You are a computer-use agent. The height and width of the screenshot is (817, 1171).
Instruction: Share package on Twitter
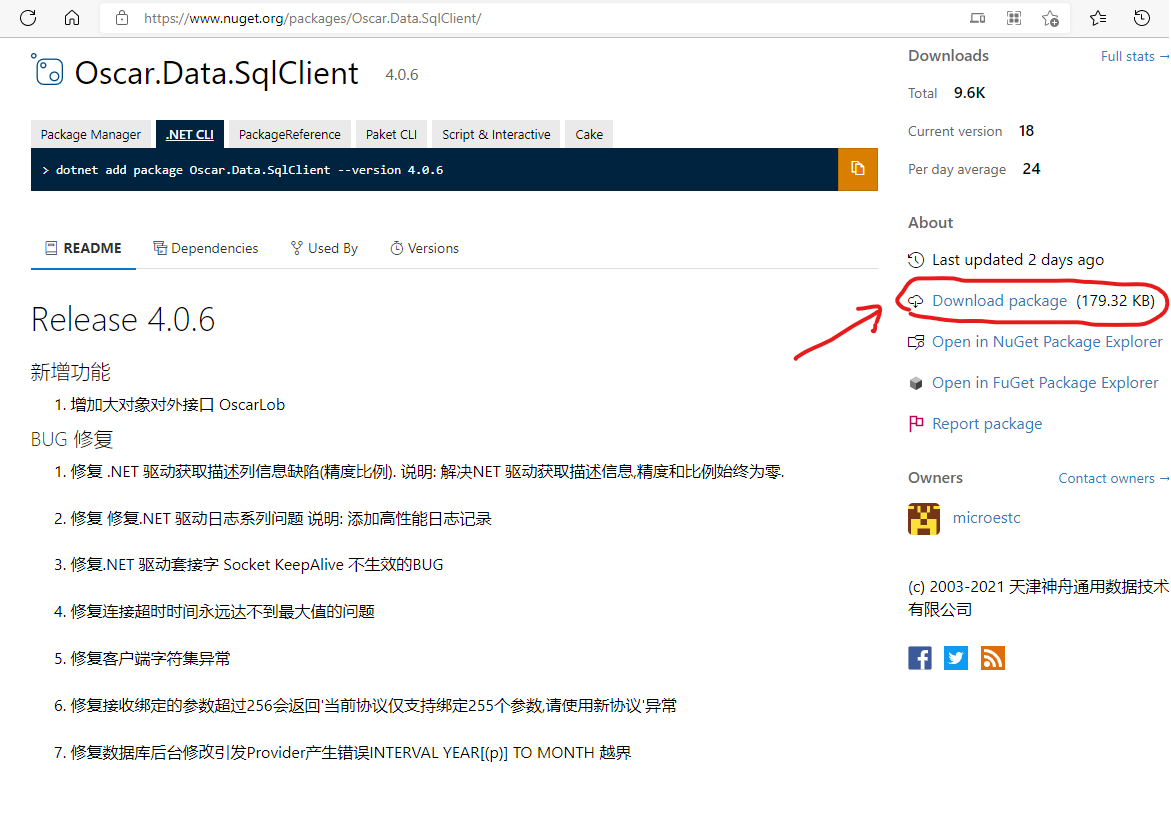956,658
